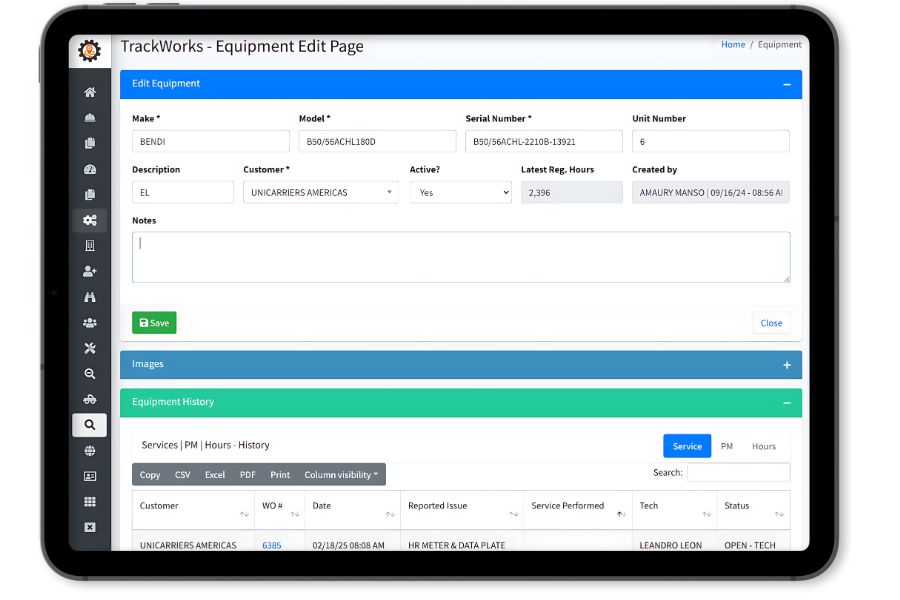Sort by Reported Issue column arrows
The width and height of the screenshot is (900, 600).
pos(514,514)
